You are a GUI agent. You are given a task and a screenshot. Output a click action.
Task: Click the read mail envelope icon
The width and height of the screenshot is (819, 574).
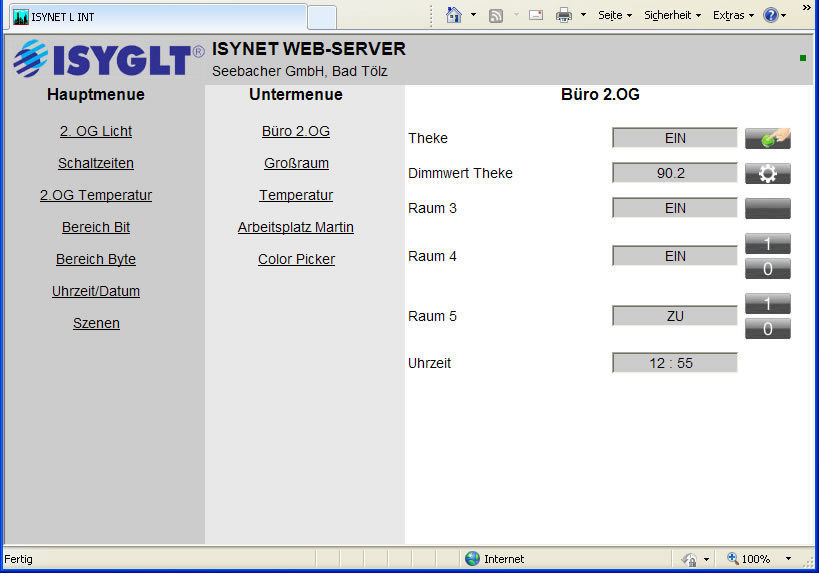pos(536,15)
